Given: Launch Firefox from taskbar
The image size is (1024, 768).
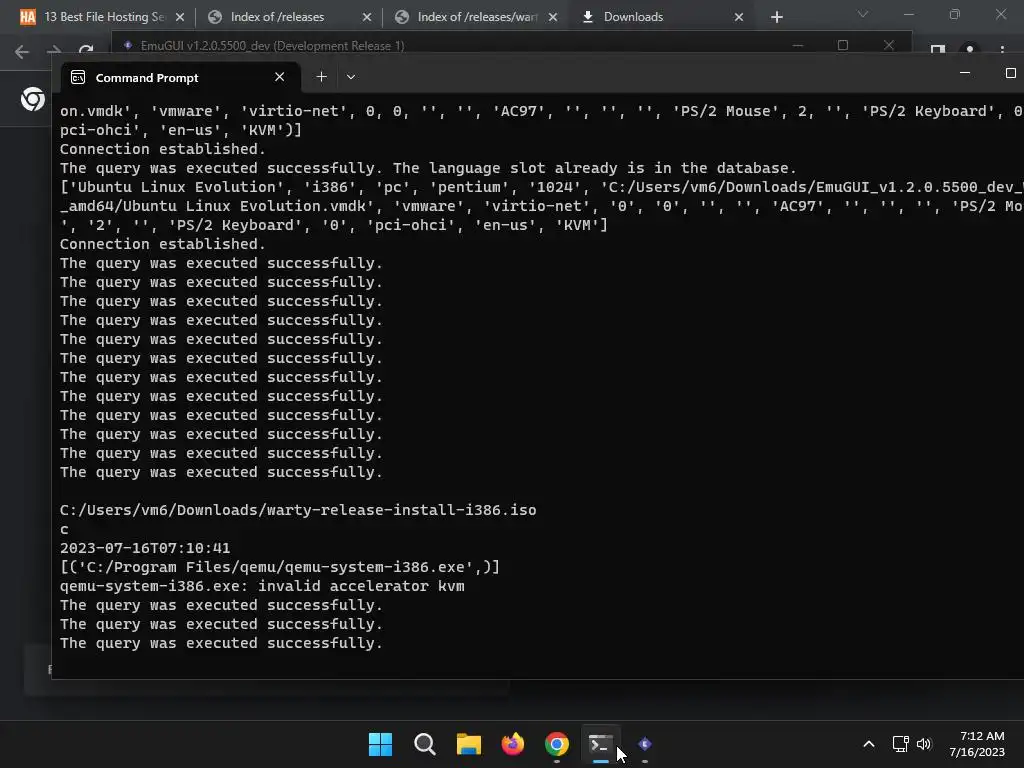Looking at the screenshot, I should click(x=513, y=744).
